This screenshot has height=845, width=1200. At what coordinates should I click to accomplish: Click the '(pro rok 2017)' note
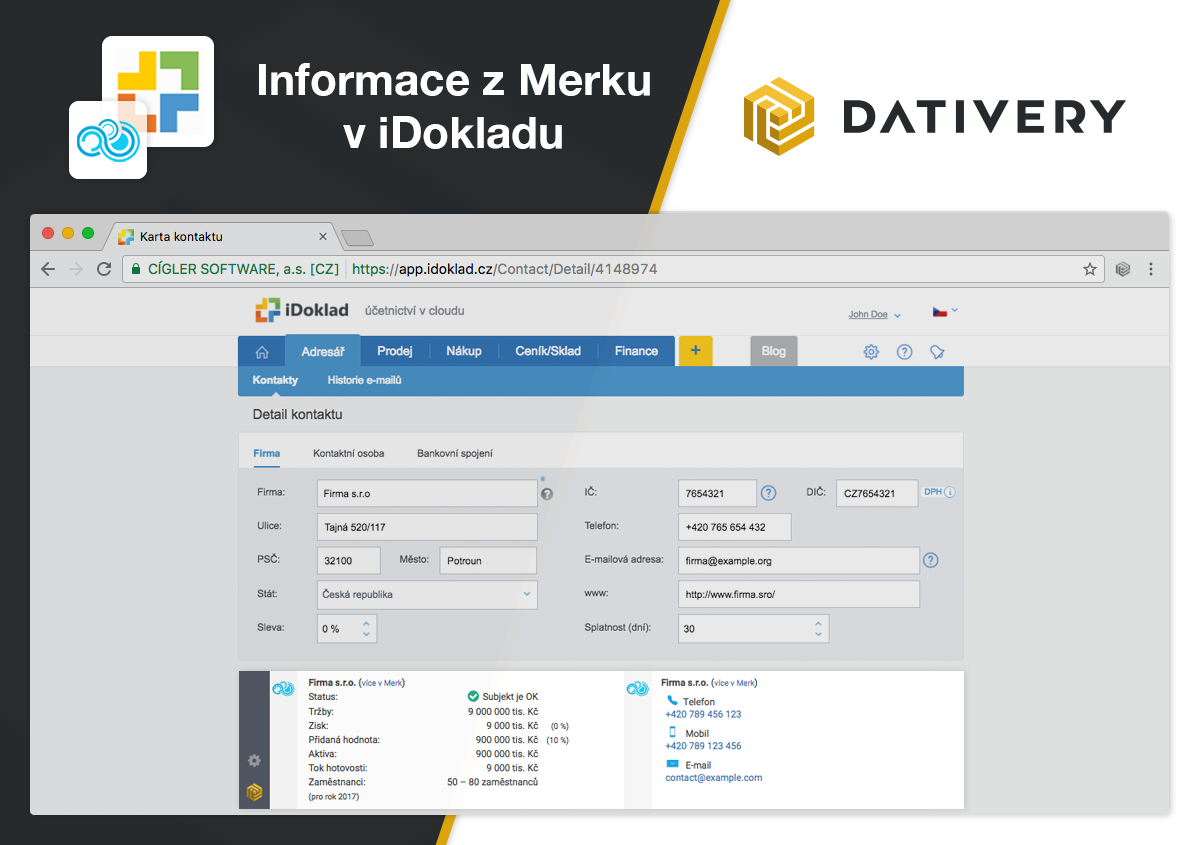334,797
